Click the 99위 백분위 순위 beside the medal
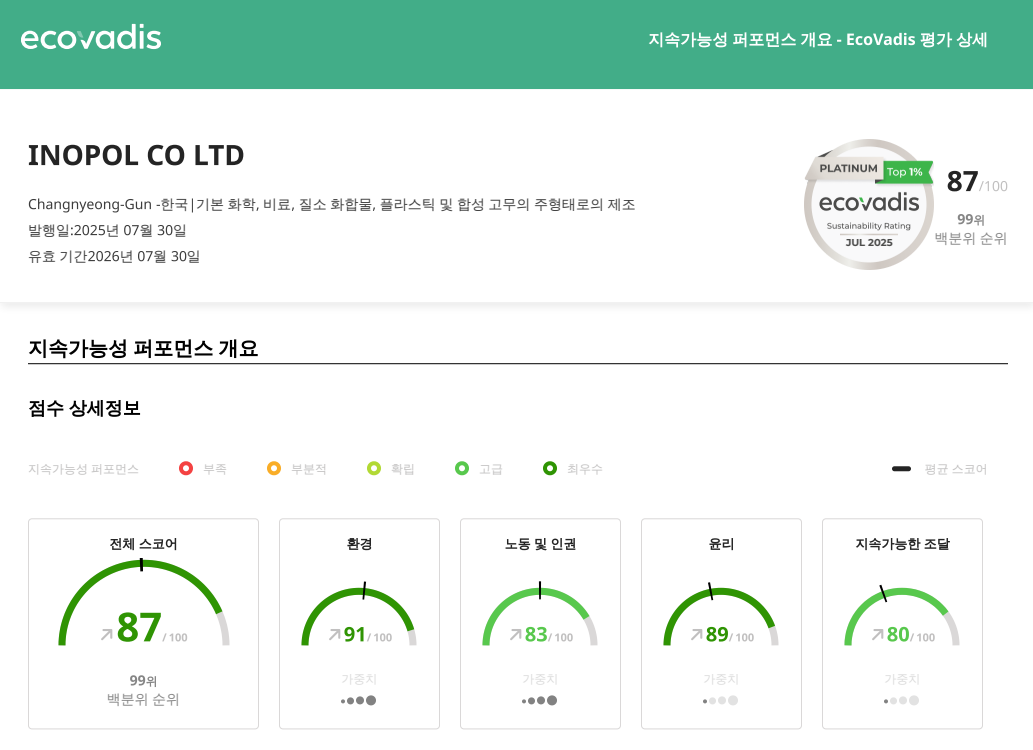Screen dimensions: 1033x750 pos(971,229)
